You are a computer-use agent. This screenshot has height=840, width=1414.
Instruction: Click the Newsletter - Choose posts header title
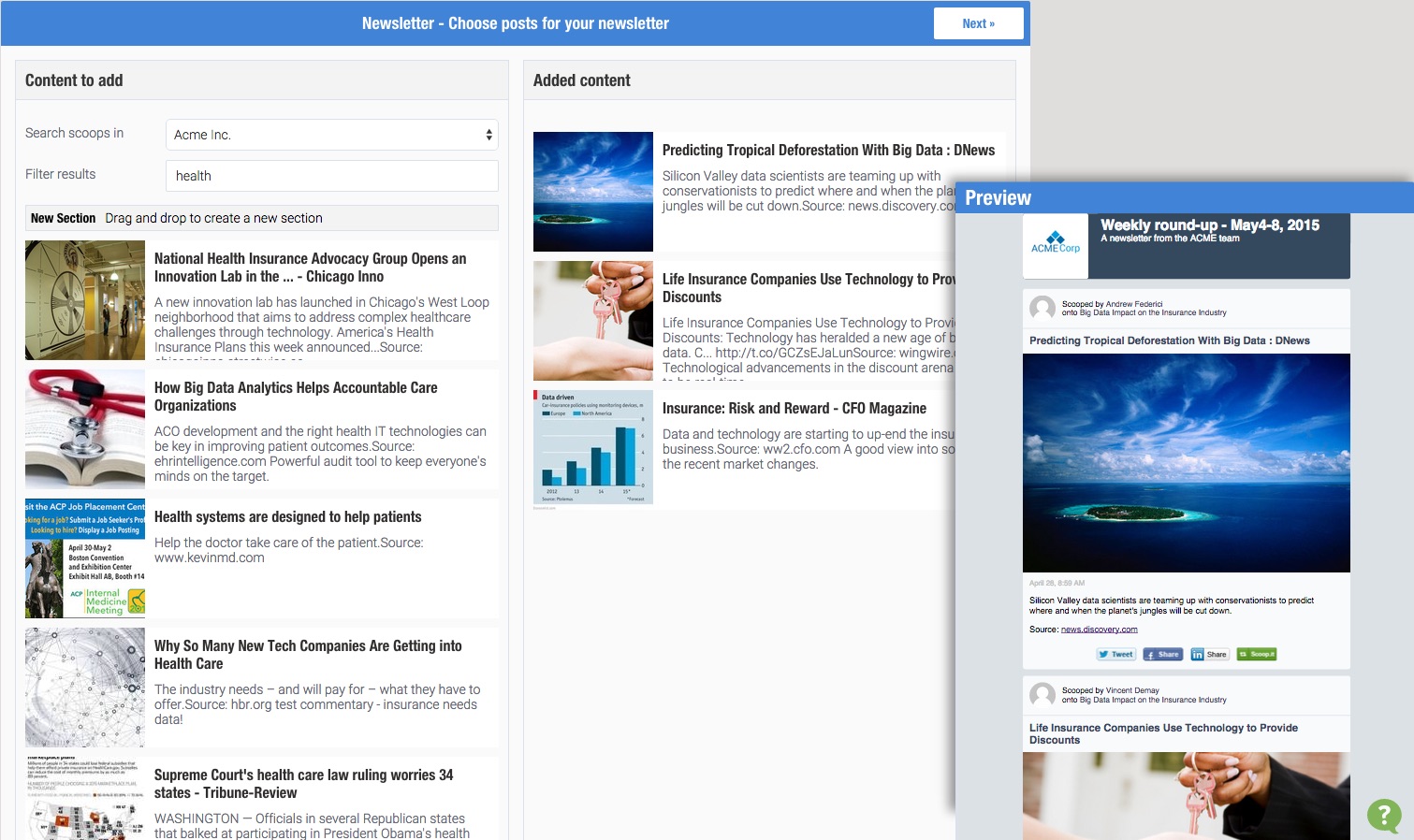click(516, 23)
